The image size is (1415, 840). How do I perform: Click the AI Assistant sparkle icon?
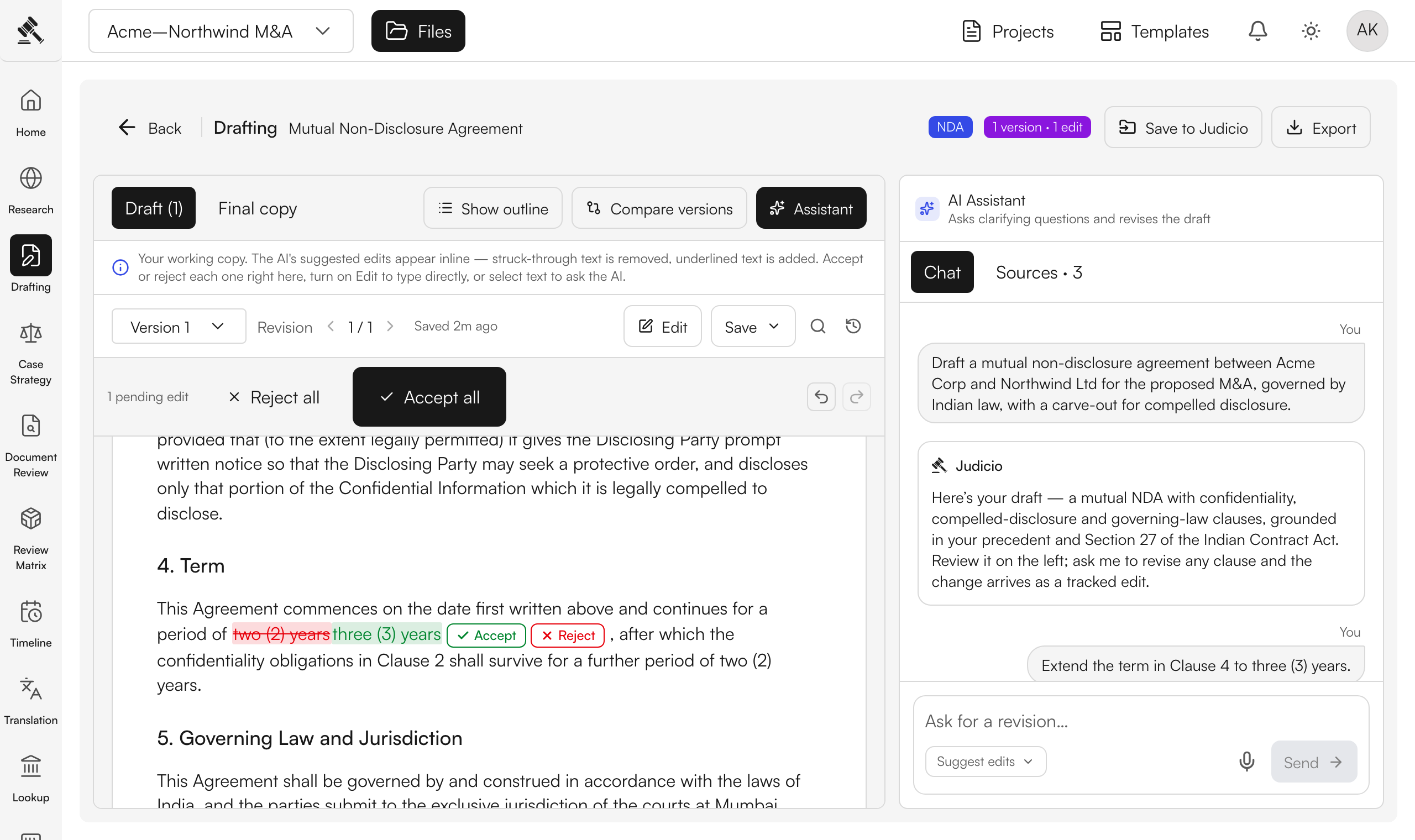click(927, 209)
